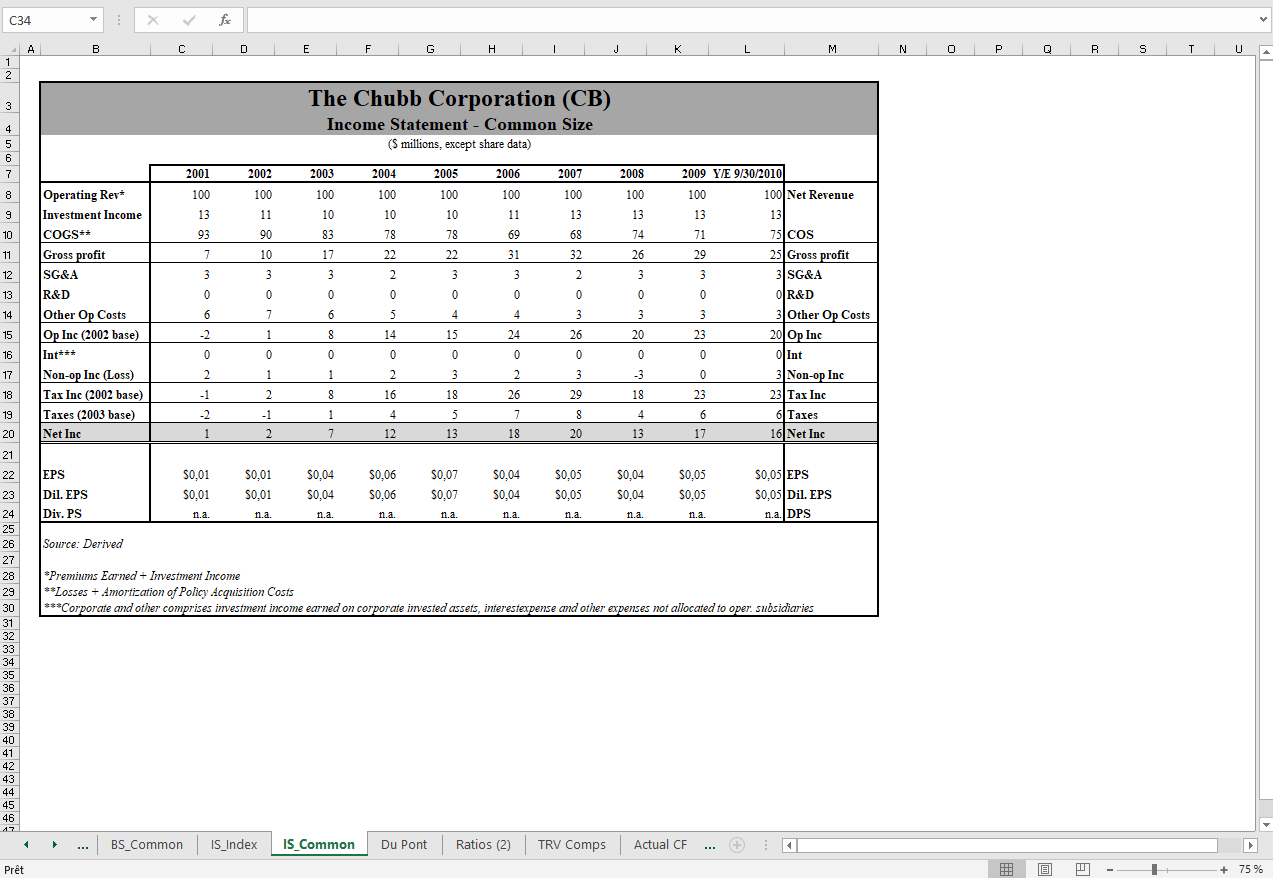Click *Premiums Earned + Investment Income footnote

click(142, 576)
